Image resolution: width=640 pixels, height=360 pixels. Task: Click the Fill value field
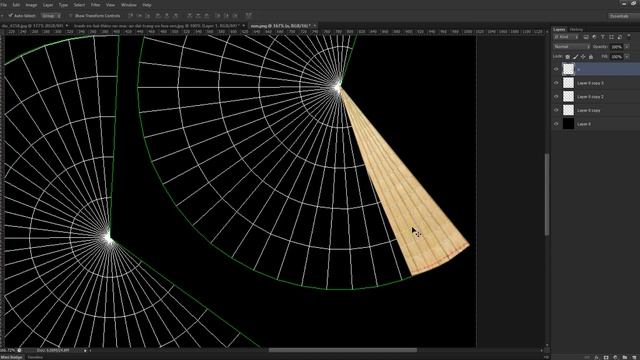[616, 57]
